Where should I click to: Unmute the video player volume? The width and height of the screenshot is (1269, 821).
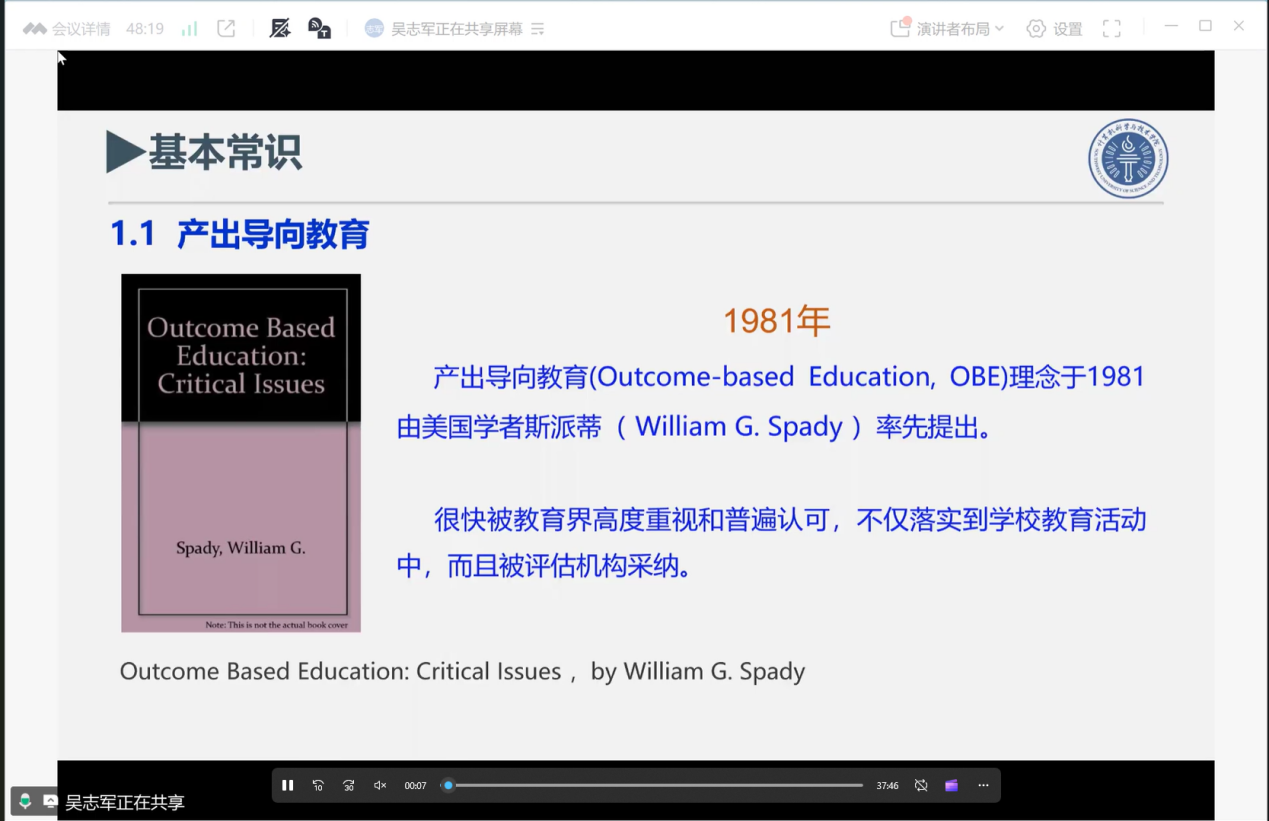pos(380,786)
